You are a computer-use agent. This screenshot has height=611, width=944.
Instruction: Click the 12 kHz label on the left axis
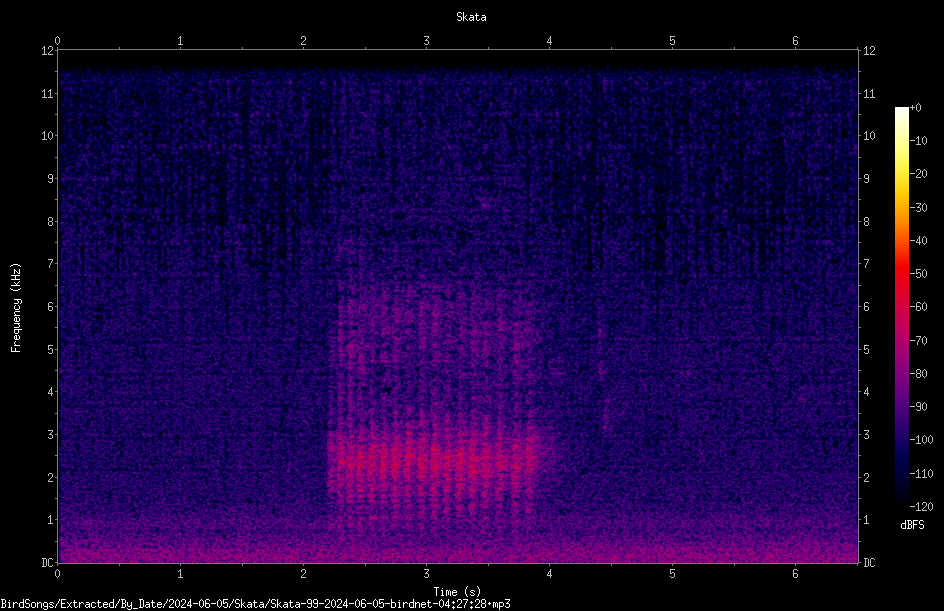48,51
